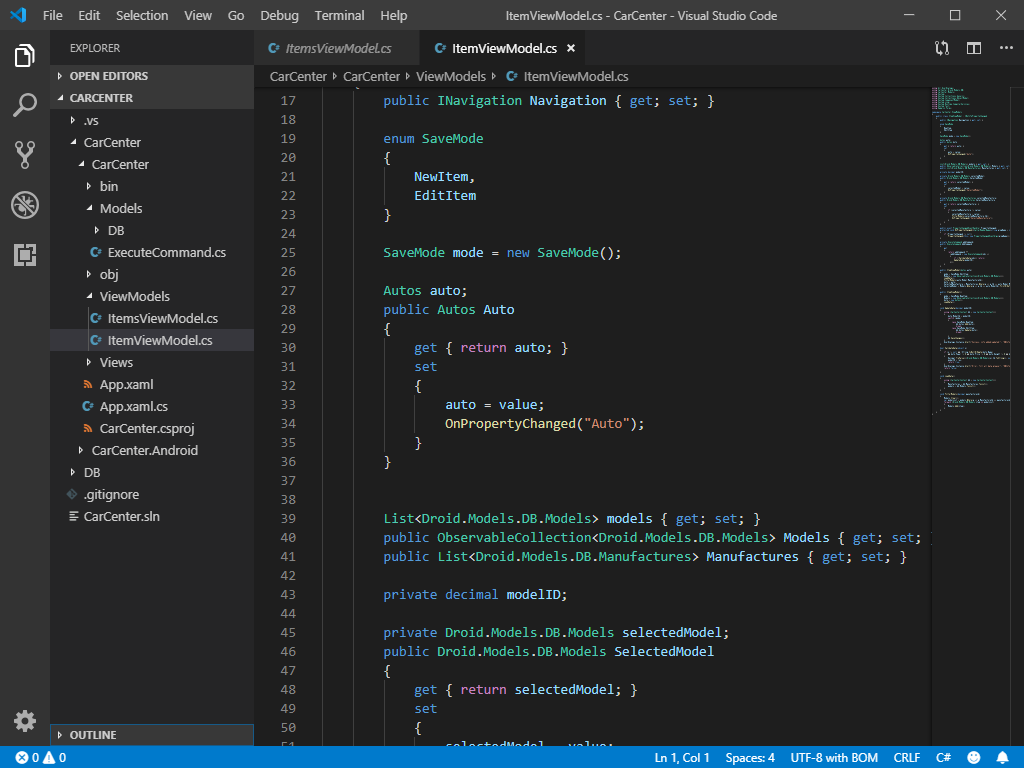Click the Open Changes compare icon
Viewport: 1024px width, 768px height.
(942, 48)
